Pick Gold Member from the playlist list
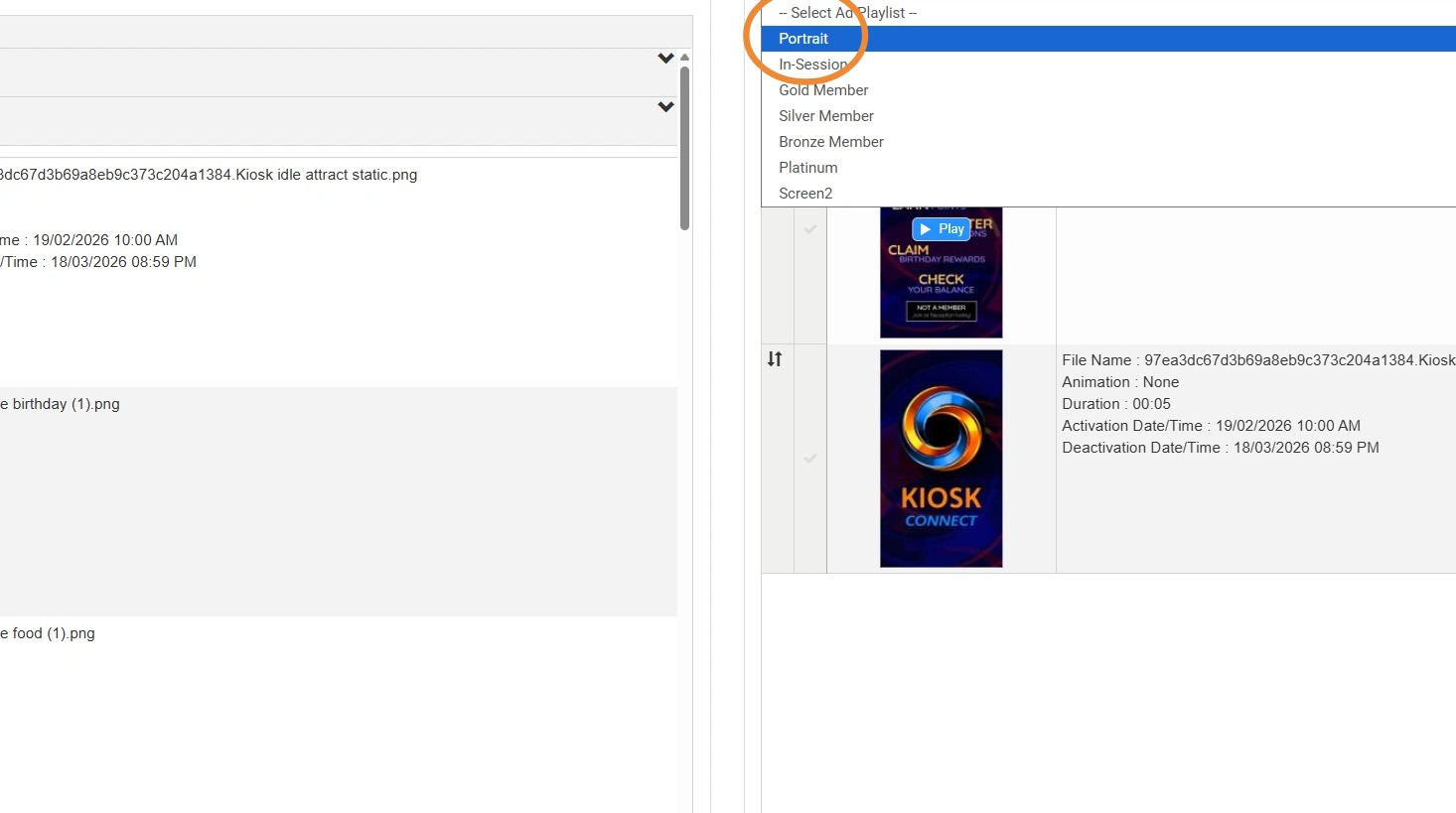1456x813 pixels. (x=1108, y=90)
